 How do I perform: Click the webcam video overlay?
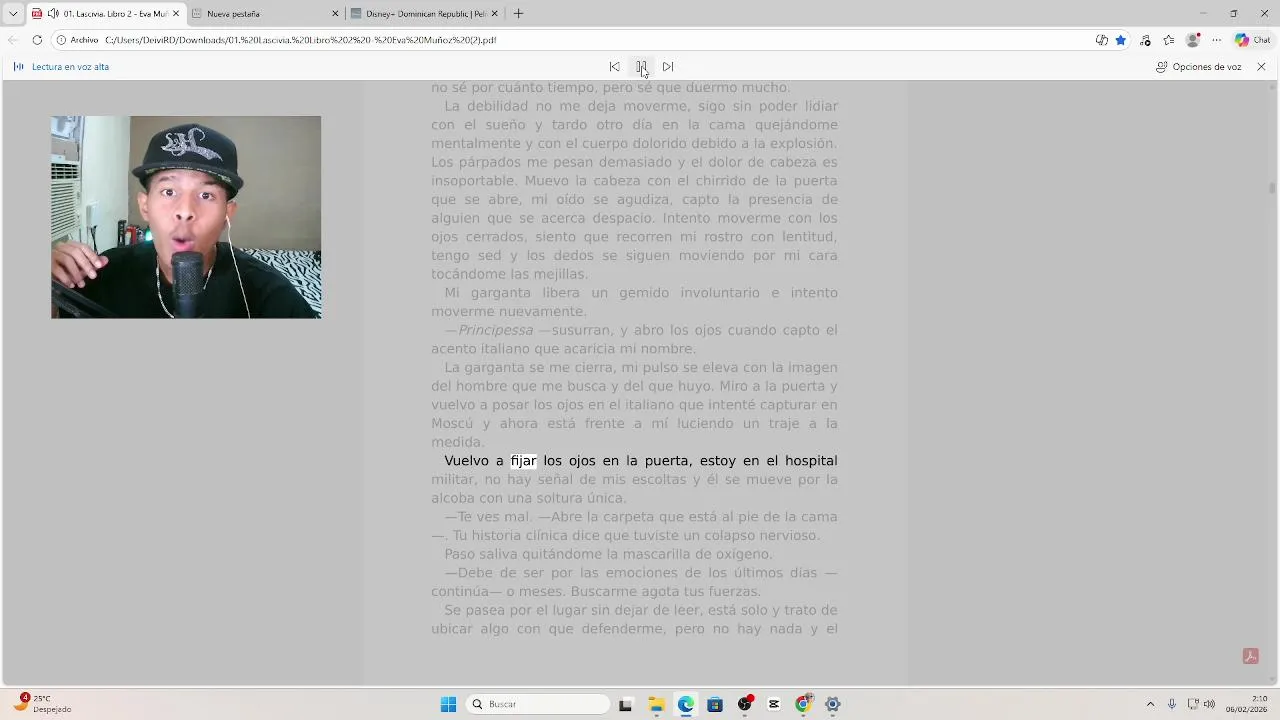click(x=186, y=217)
